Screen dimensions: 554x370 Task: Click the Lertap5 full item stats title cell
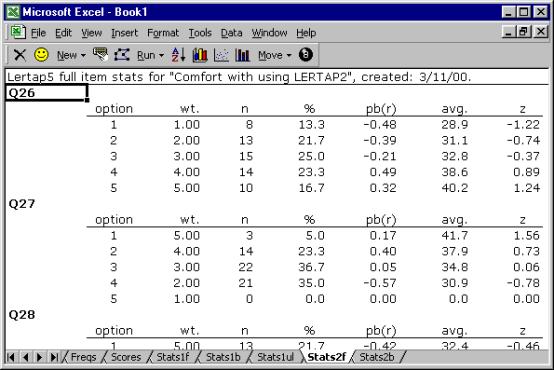[x=239, y=77]
